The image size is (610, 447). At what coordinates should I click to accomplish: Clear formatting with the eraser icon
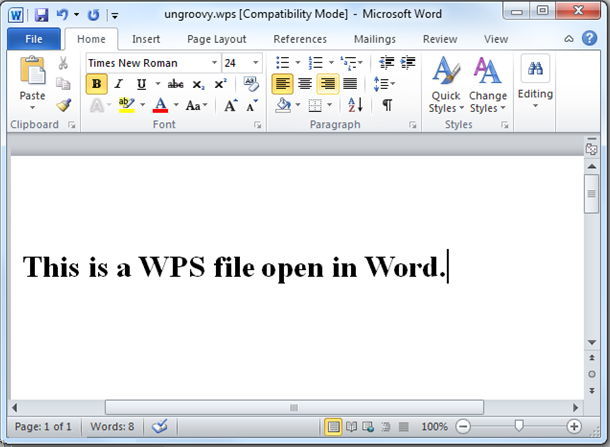pos(251,84)
